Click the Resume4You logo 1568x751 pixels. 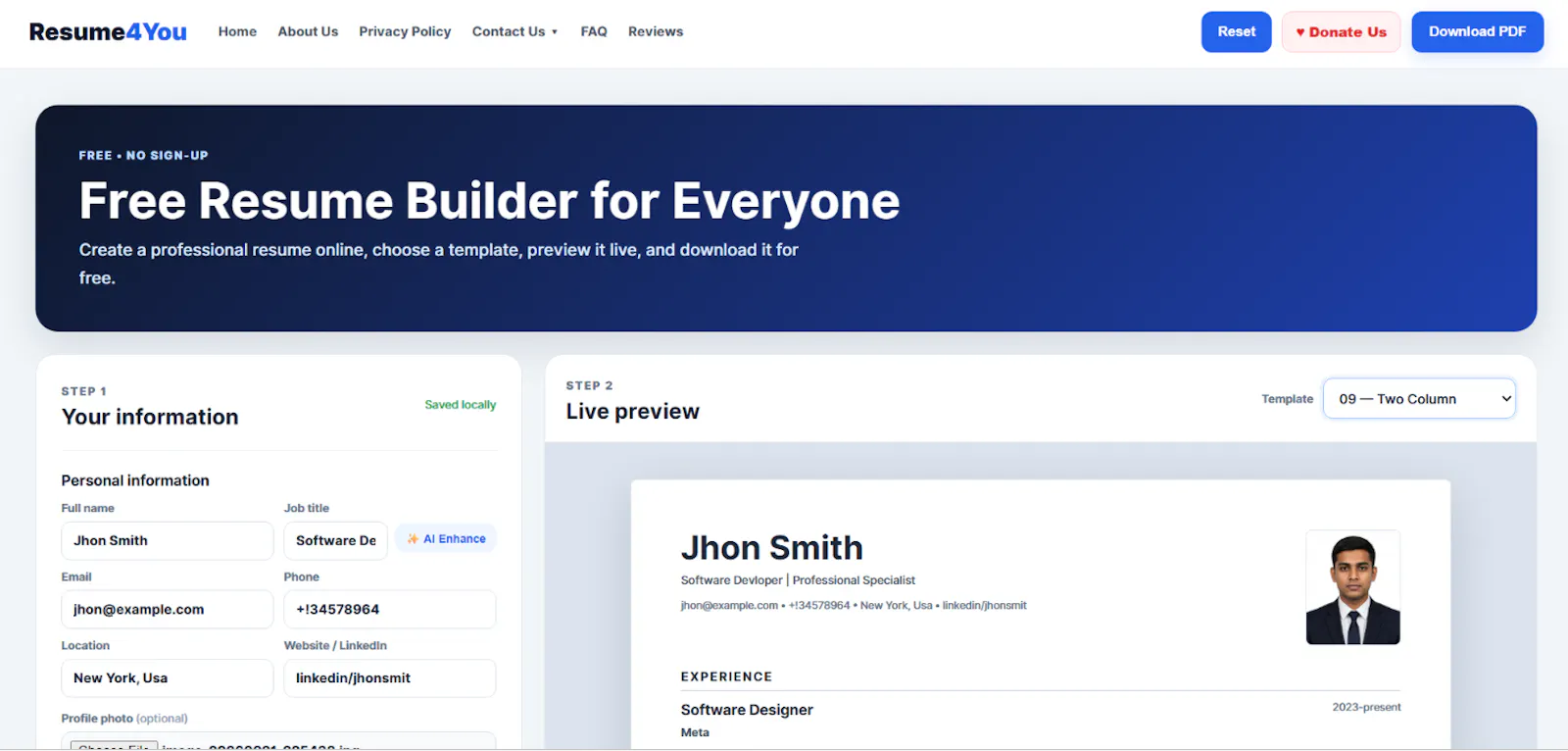click(108, 31)
